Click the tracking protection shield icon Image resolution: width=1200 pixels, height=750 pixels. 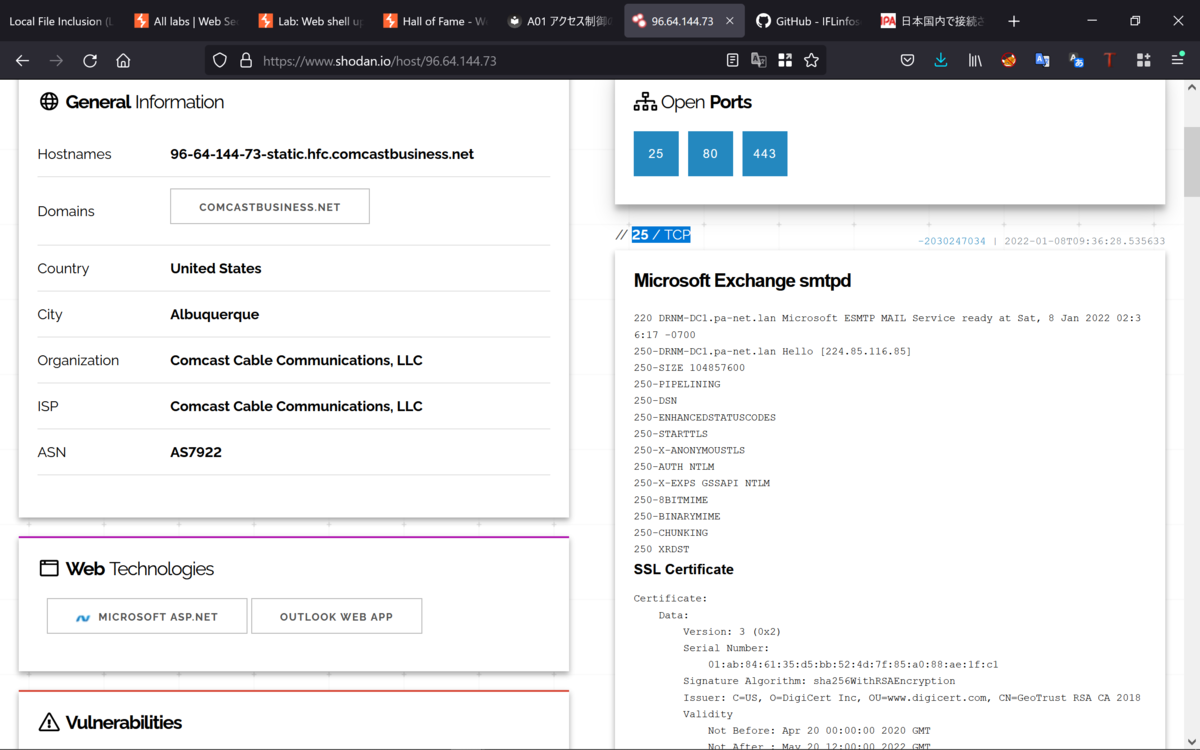coord(220,61)
